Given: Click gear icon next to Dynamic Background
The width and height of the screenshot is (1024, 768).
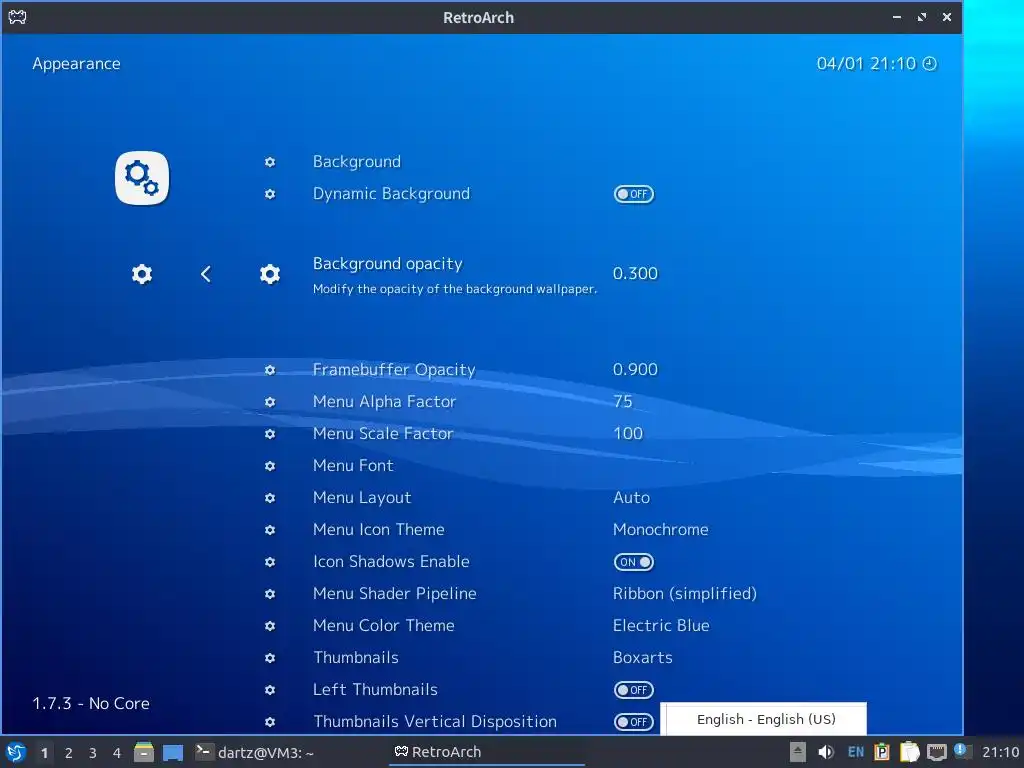Looking at the screenshot, I should (x=270, y=194).
